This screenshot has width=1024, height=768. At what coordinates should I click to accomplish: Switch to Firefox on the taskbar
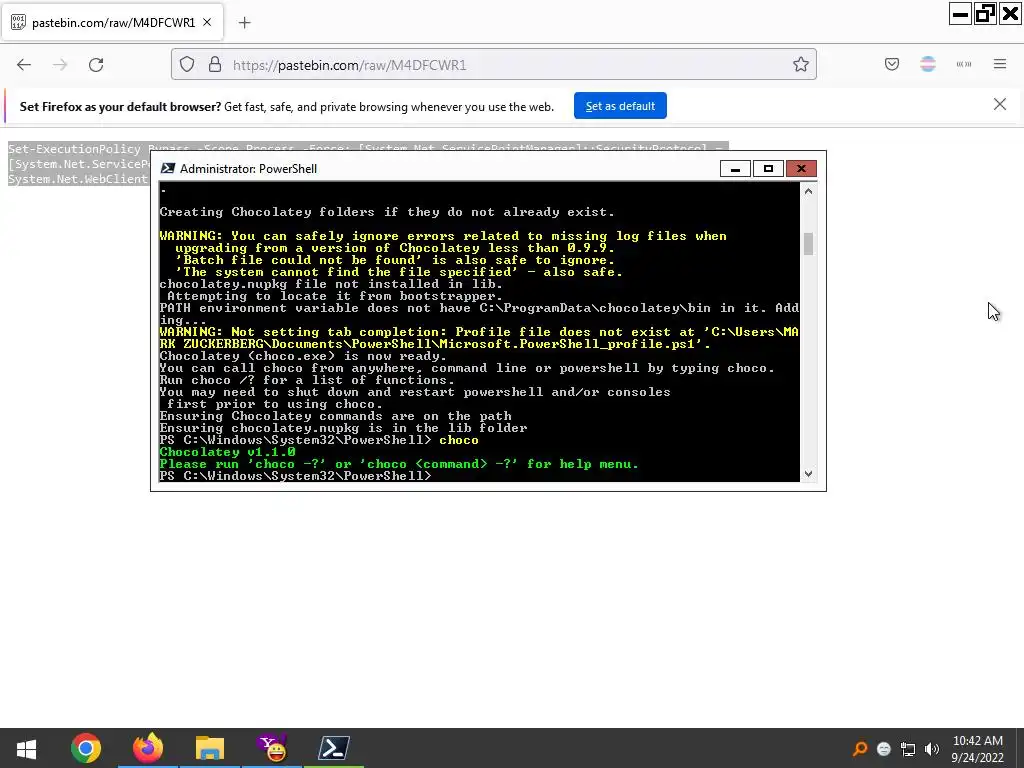pyautogui.click(x=148, y=748)
